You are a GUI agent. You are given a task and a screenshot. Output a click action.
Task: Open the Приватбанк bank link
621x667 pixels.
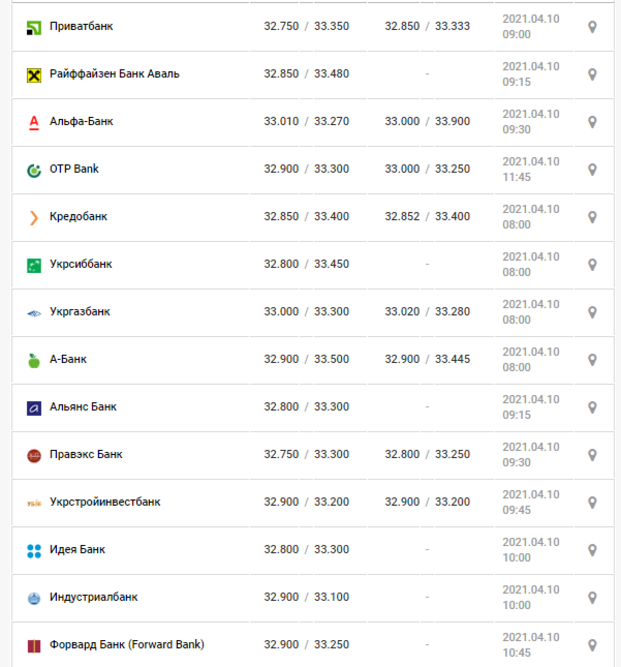(x=81, y=26)
